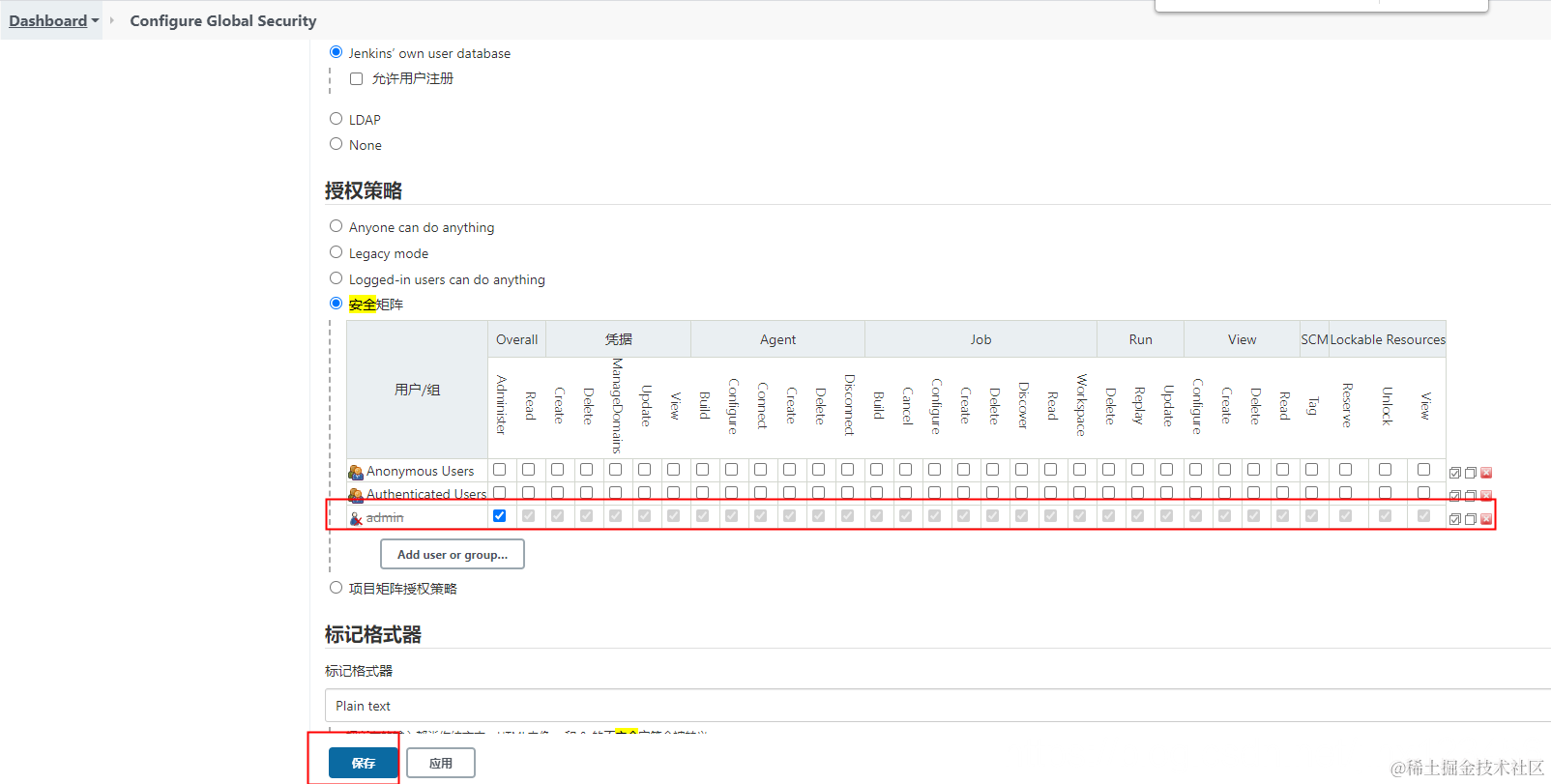Screen dimensions: 1551x784
Task: Click the Replay column label
Action: 1139,405
